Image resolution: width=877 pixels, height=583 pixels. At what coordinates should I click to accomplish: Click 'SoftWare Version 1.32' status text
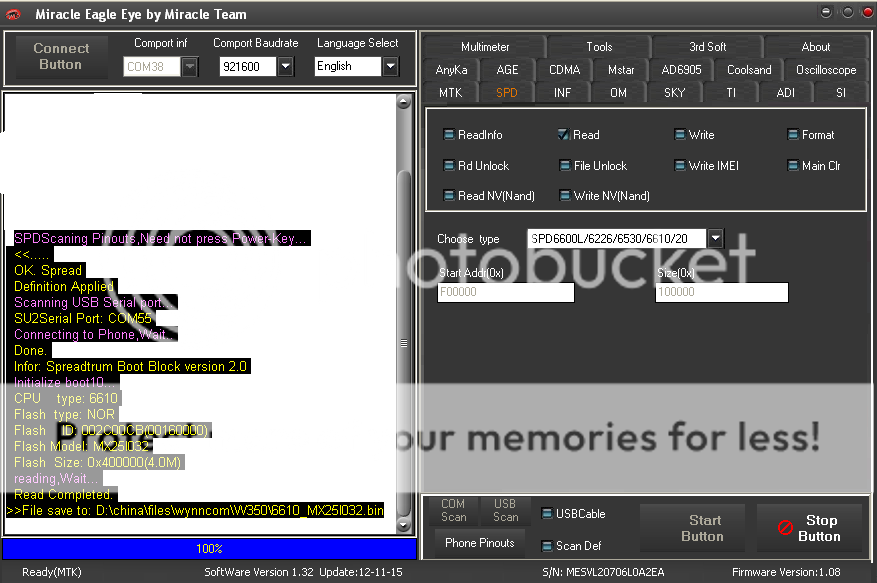point(258,572)
